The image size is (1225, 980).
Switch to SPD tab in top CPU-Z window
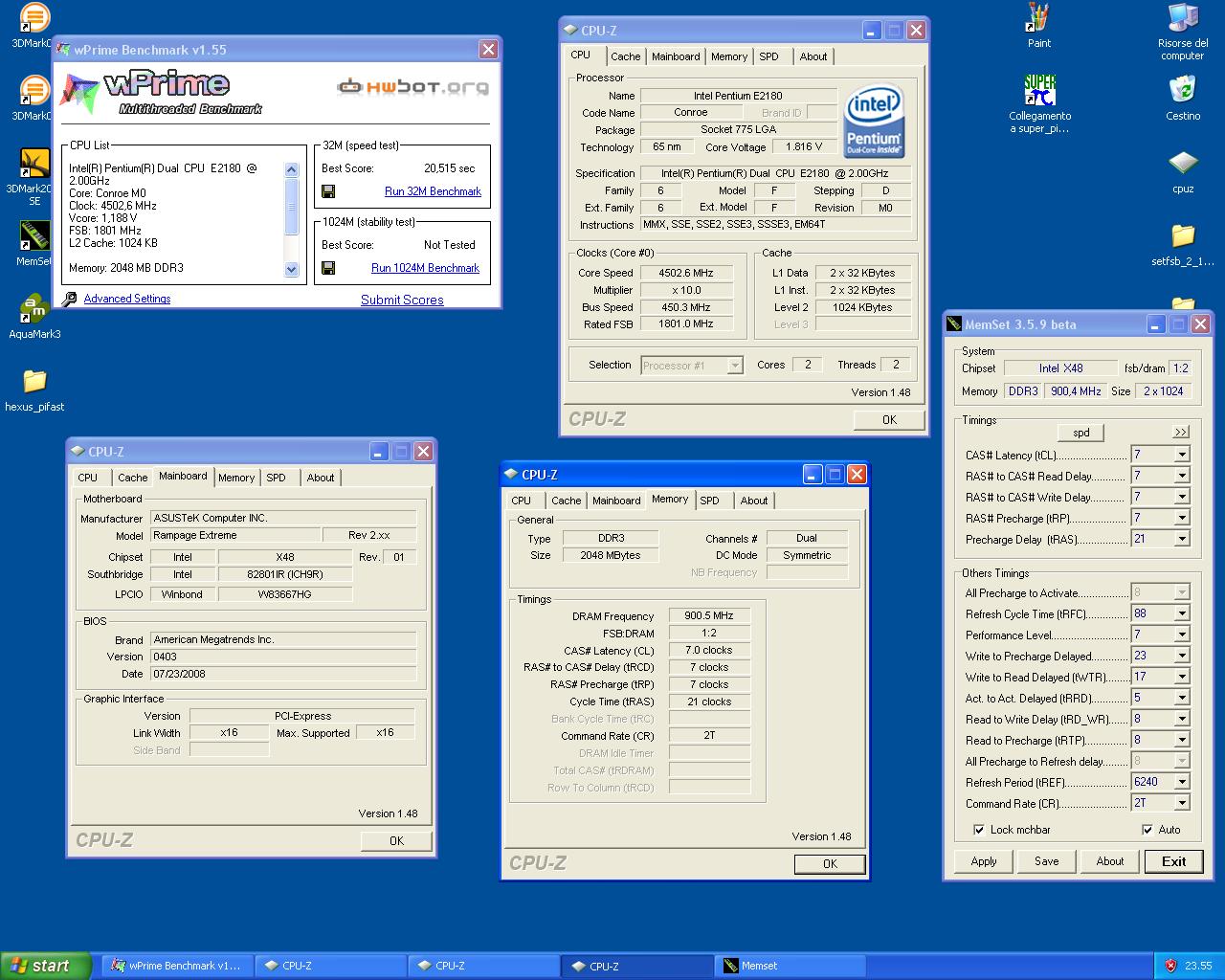pos(768,56)
